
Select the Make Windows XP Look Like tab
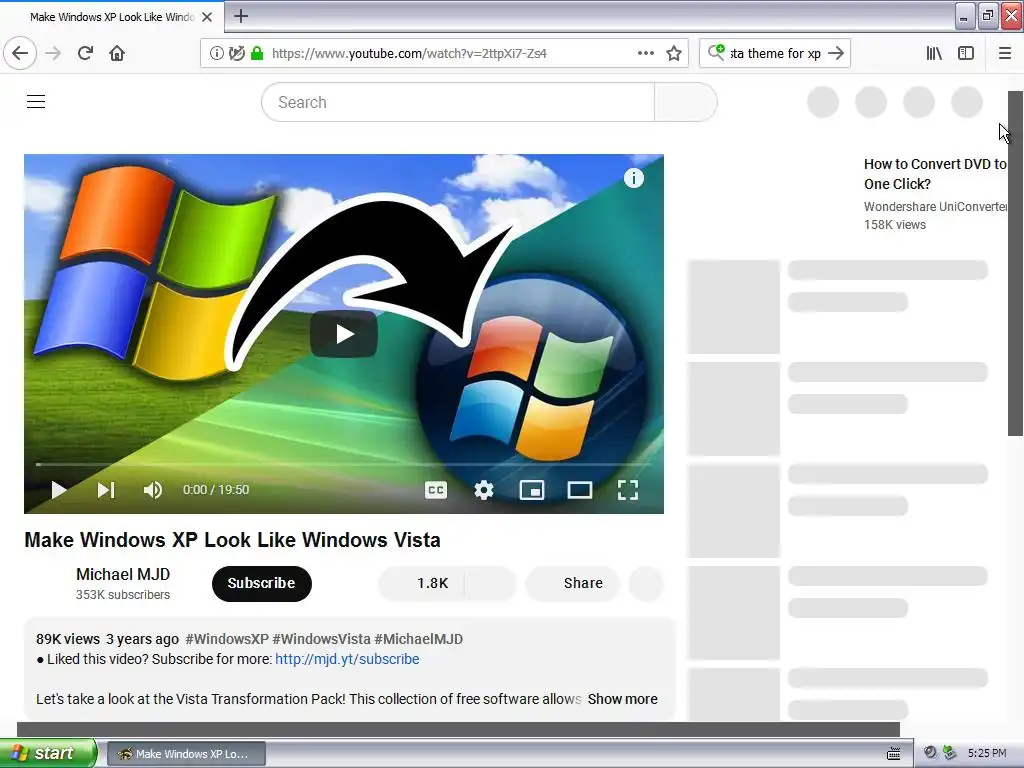(x=112, y=17)
